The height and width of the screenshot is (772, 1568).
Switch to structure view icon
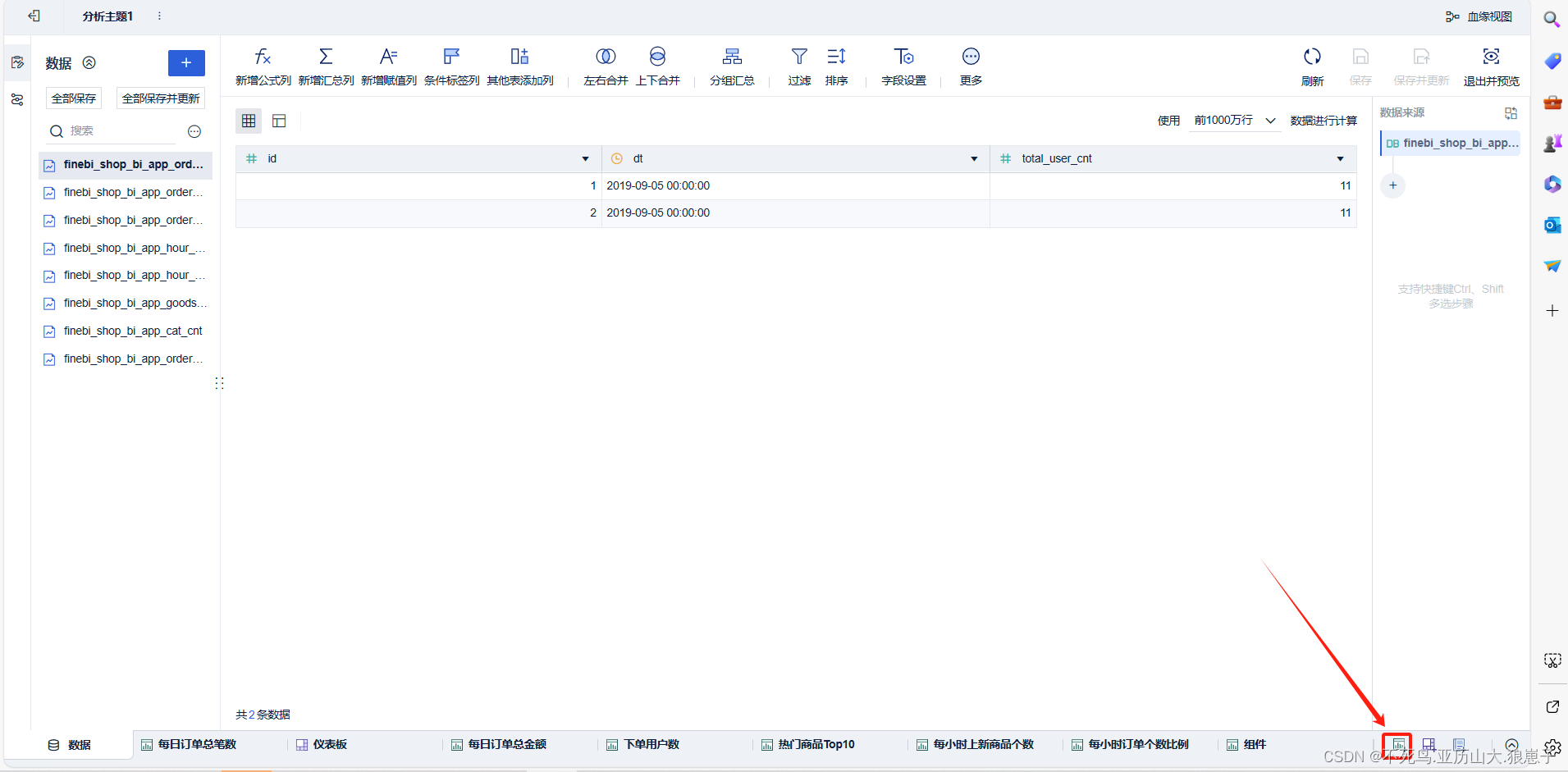coord(279,121)
